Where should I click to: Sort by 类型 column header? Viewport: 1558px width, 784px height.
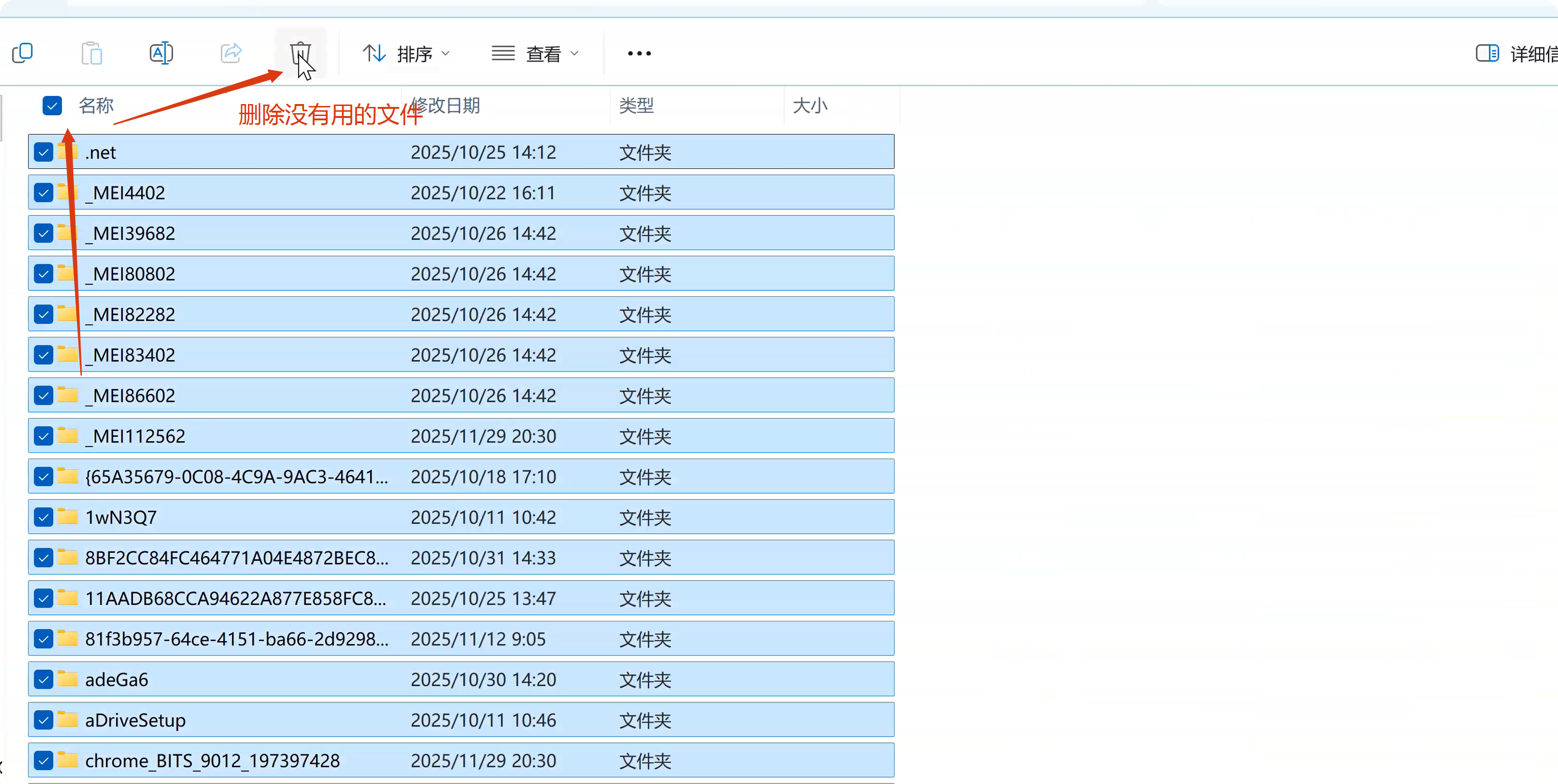point(636,105)
